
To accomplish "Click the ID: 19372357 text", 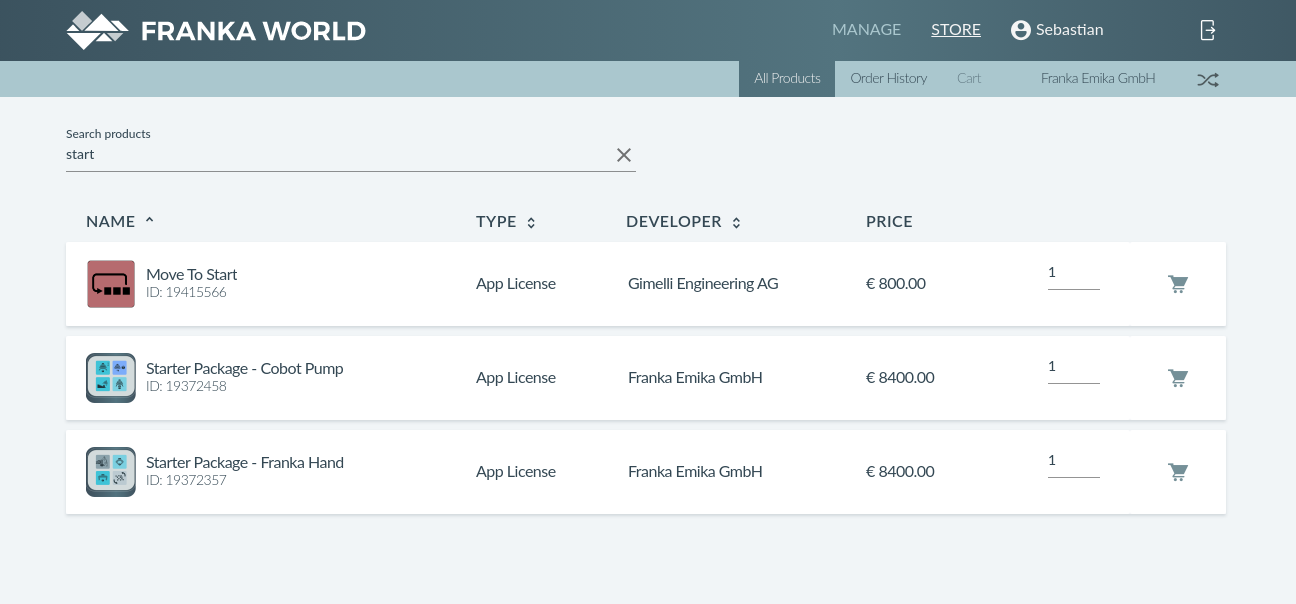I will [186, 481].
